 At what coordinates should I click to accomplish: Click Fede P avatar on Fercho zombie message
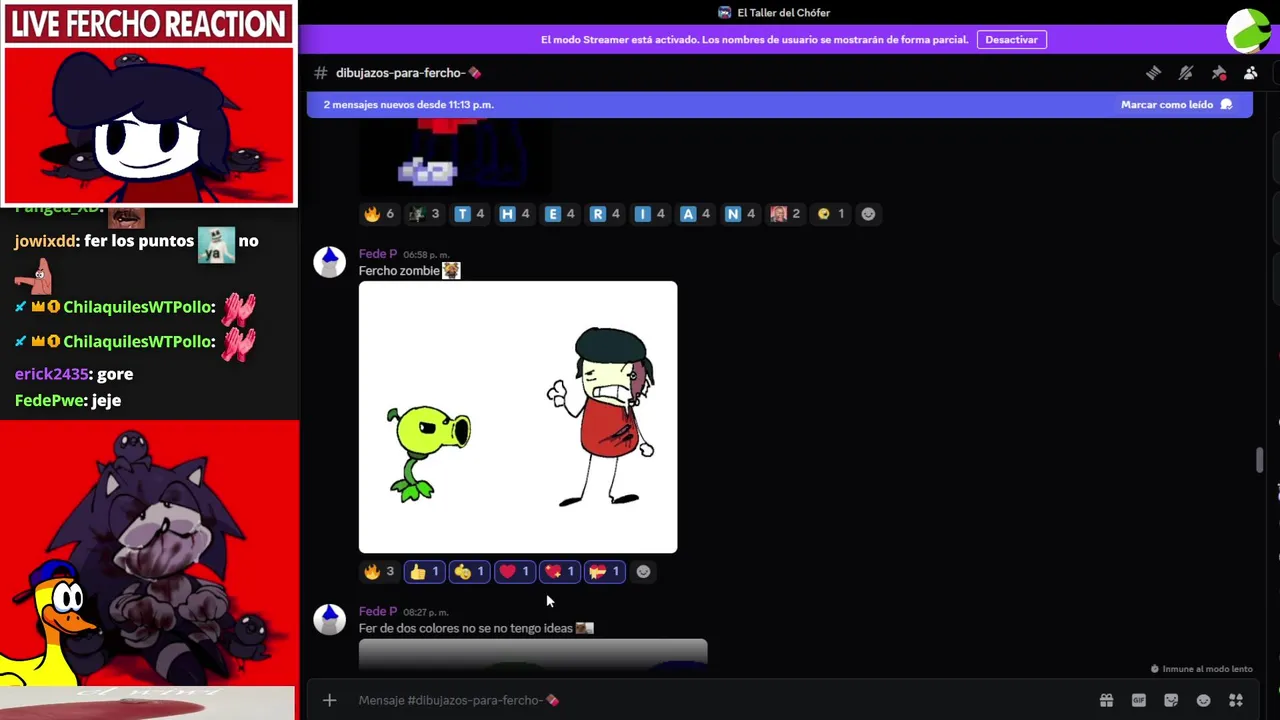[329, 262]
